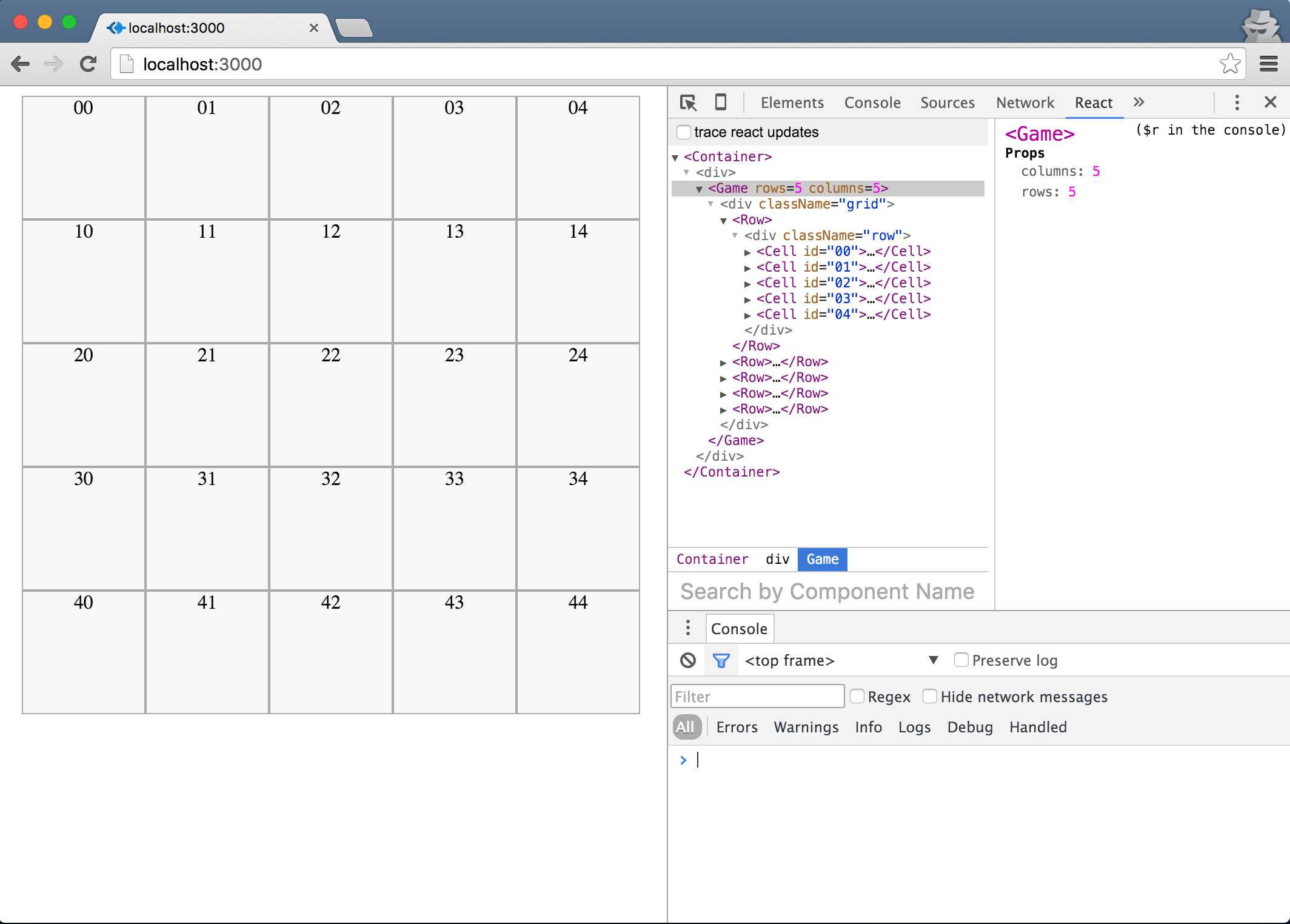
Task: Click the inspect element picker icon
Action: pyautogui.click(x=688, y=102)
